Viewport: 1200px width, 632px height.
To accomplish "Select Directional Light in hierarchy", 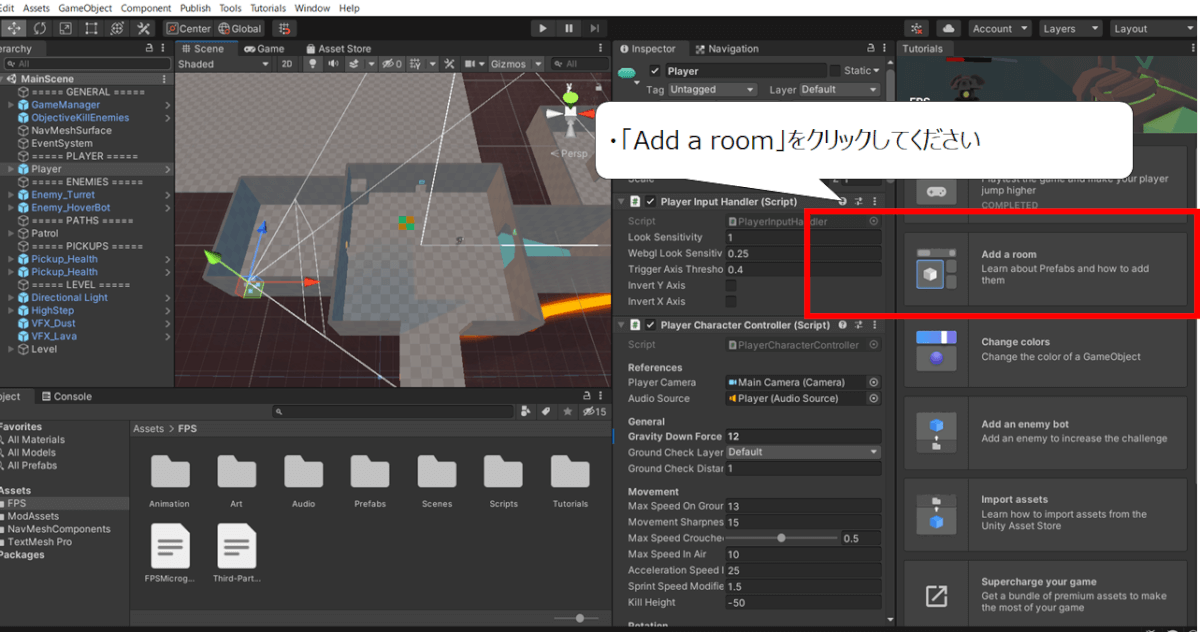I will tap(69, 298).
